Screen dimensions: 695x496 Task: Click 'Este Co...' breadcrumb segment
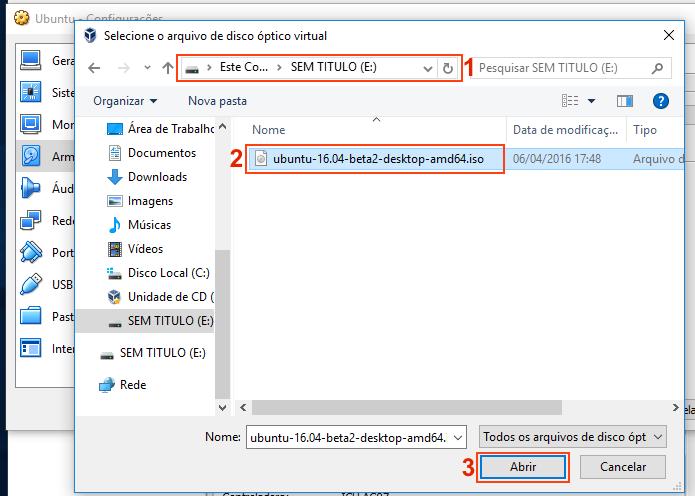pos(244,67)
